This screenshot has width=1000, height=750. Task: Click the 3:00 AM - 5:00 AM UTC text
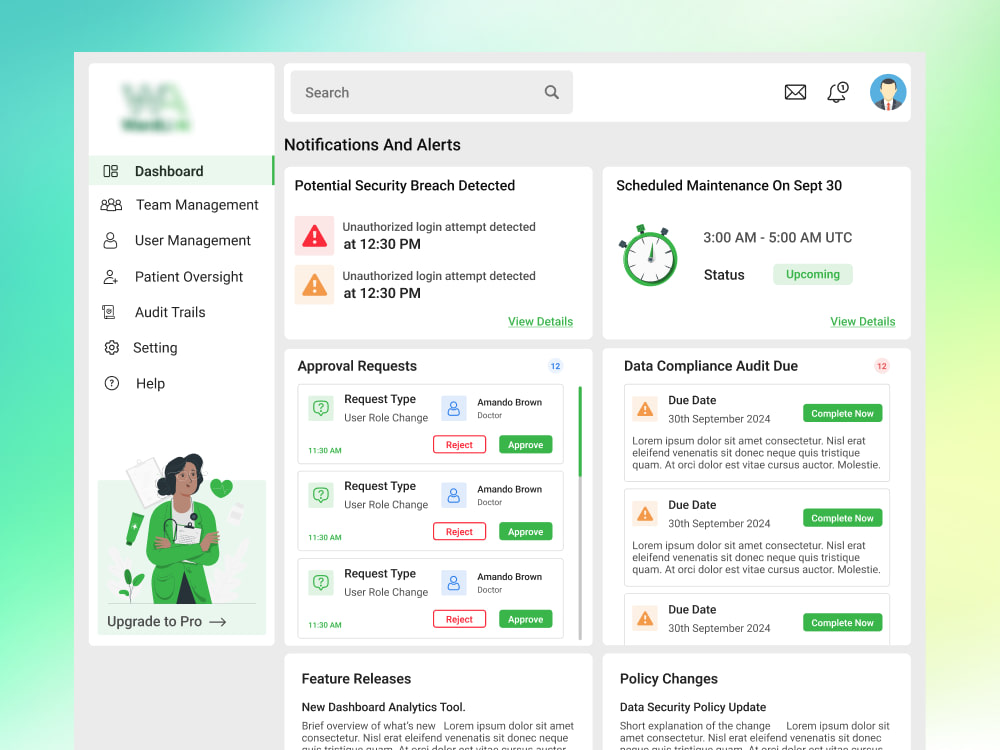(777, 237)
